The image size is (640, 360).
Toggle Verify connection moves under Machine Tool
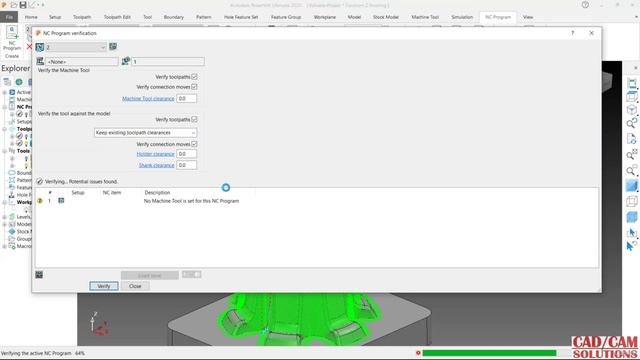pyautogui.click(x=194, y=87)
